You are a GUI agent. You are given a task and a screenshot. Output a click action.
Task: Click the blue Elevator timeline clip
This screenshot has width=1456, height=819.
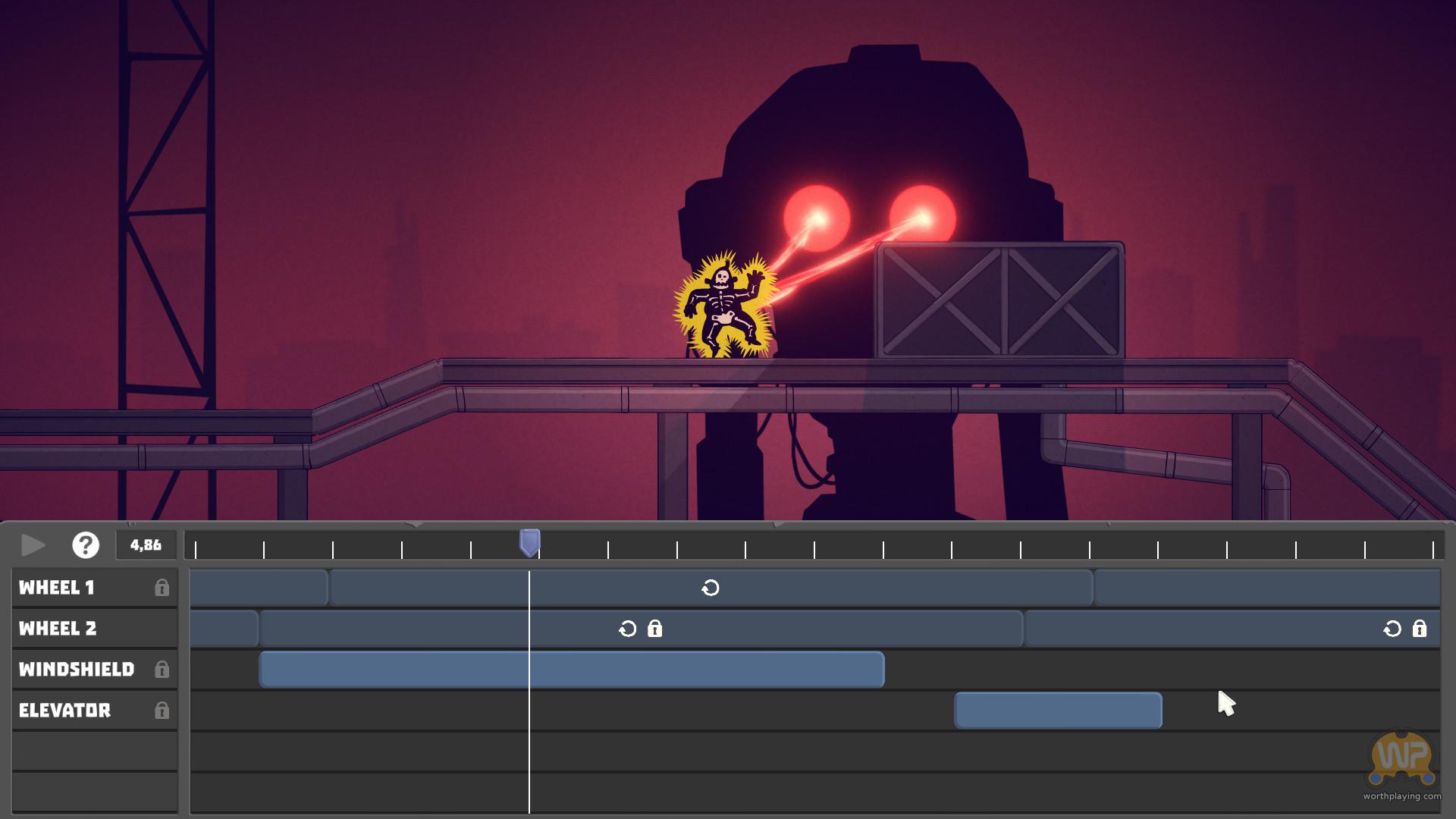tap(1058, 711)
